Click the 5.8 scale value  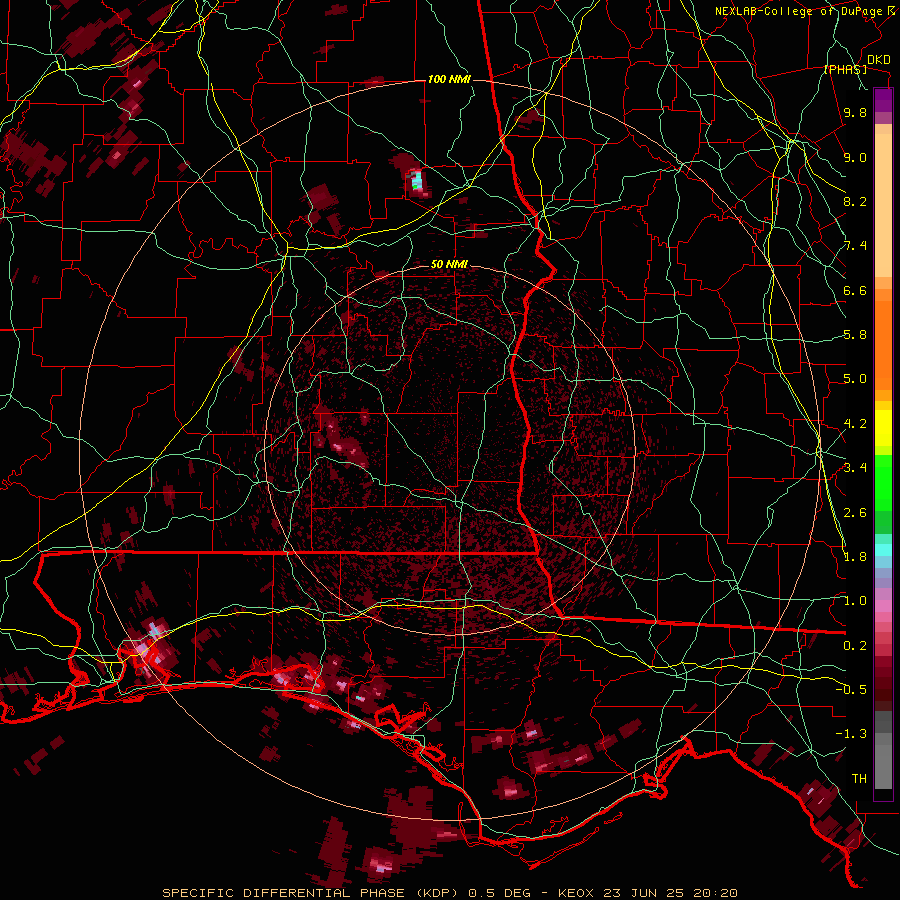(855, 335)
